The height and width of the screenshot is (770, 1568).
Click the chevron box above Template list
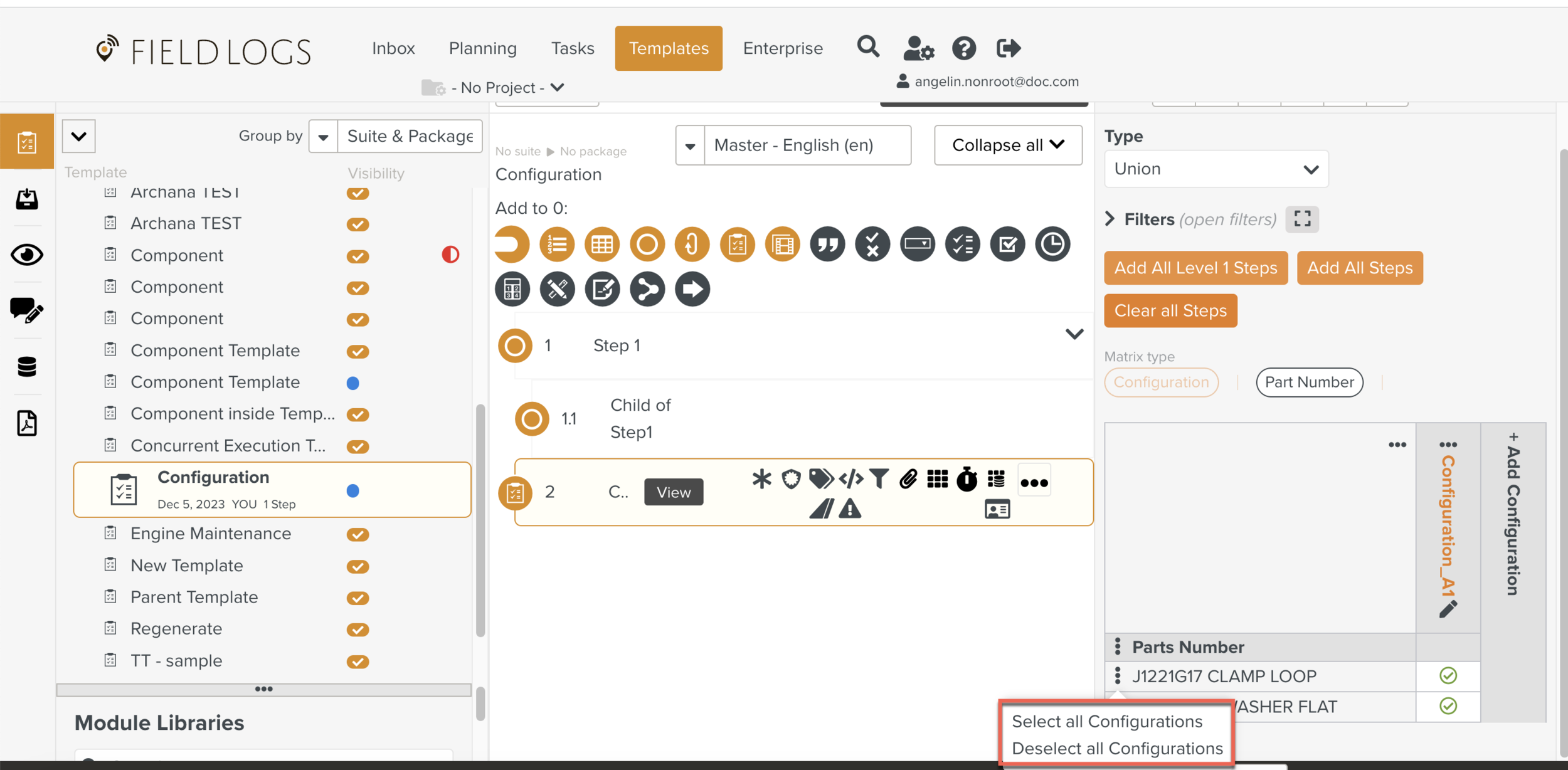(x=78, y=136)
